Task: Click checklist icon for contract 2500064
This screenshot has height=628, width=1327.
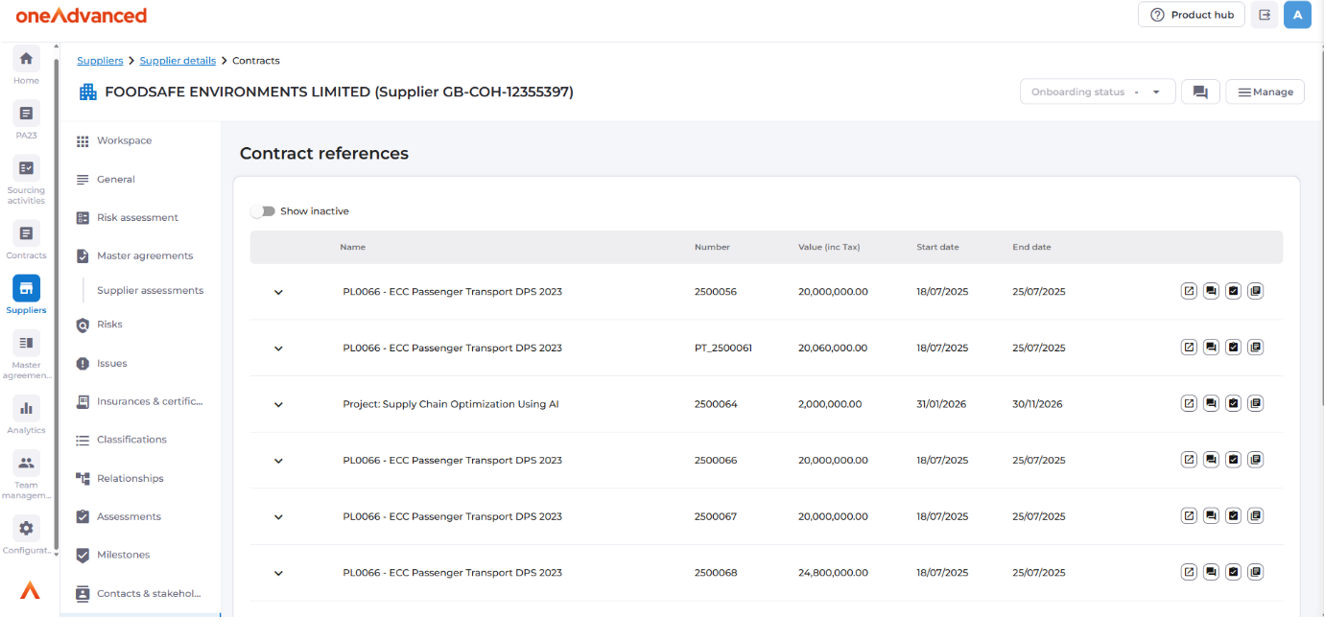Action: [x=1233, y=404]
